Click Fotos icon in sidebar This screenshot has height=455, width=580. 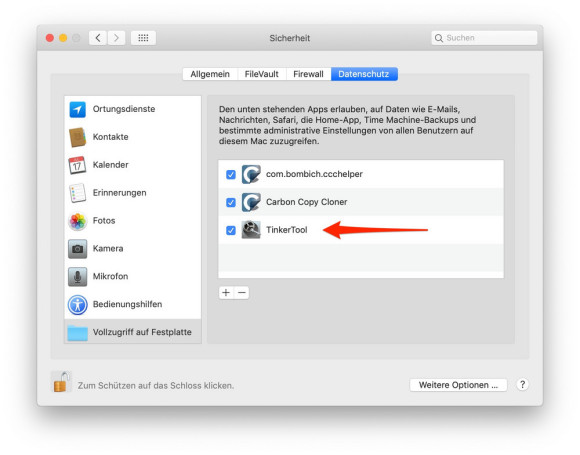click(x=77, y=221)
